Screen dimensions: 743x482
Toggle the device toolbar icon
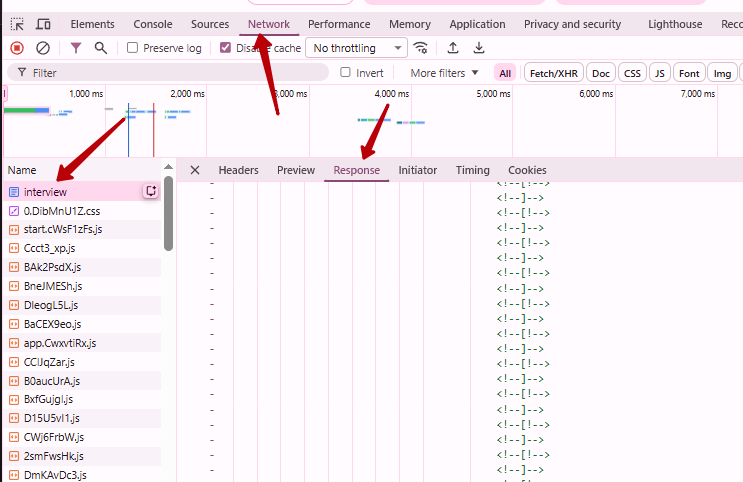(43, 24)
